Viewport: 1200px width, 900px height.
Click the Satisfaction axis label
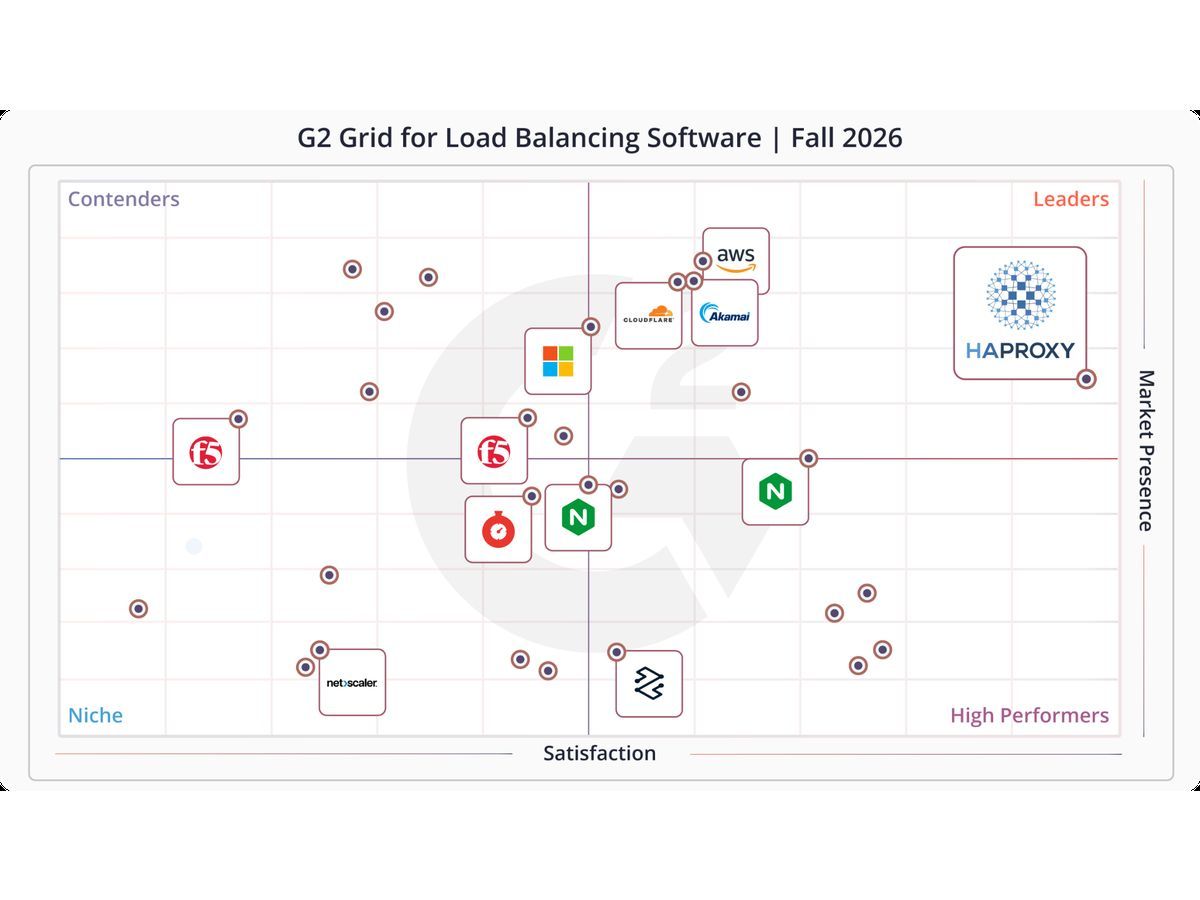[x=600, y=753]
